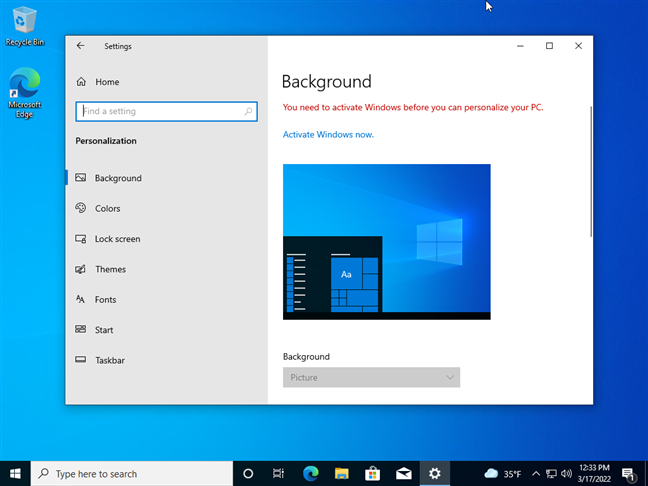Click the Background picture icon in sidebar
The image size is (648, 486).
pos(81,178)
